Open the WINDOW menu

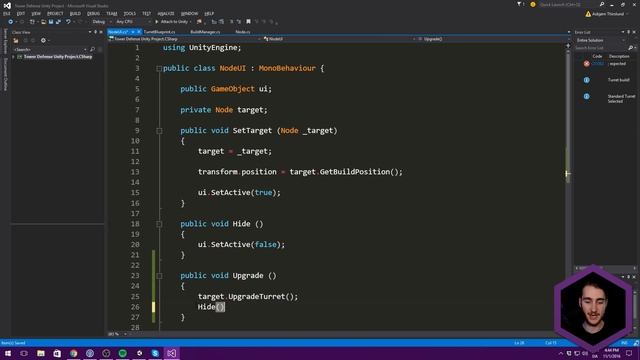point(189,13)
